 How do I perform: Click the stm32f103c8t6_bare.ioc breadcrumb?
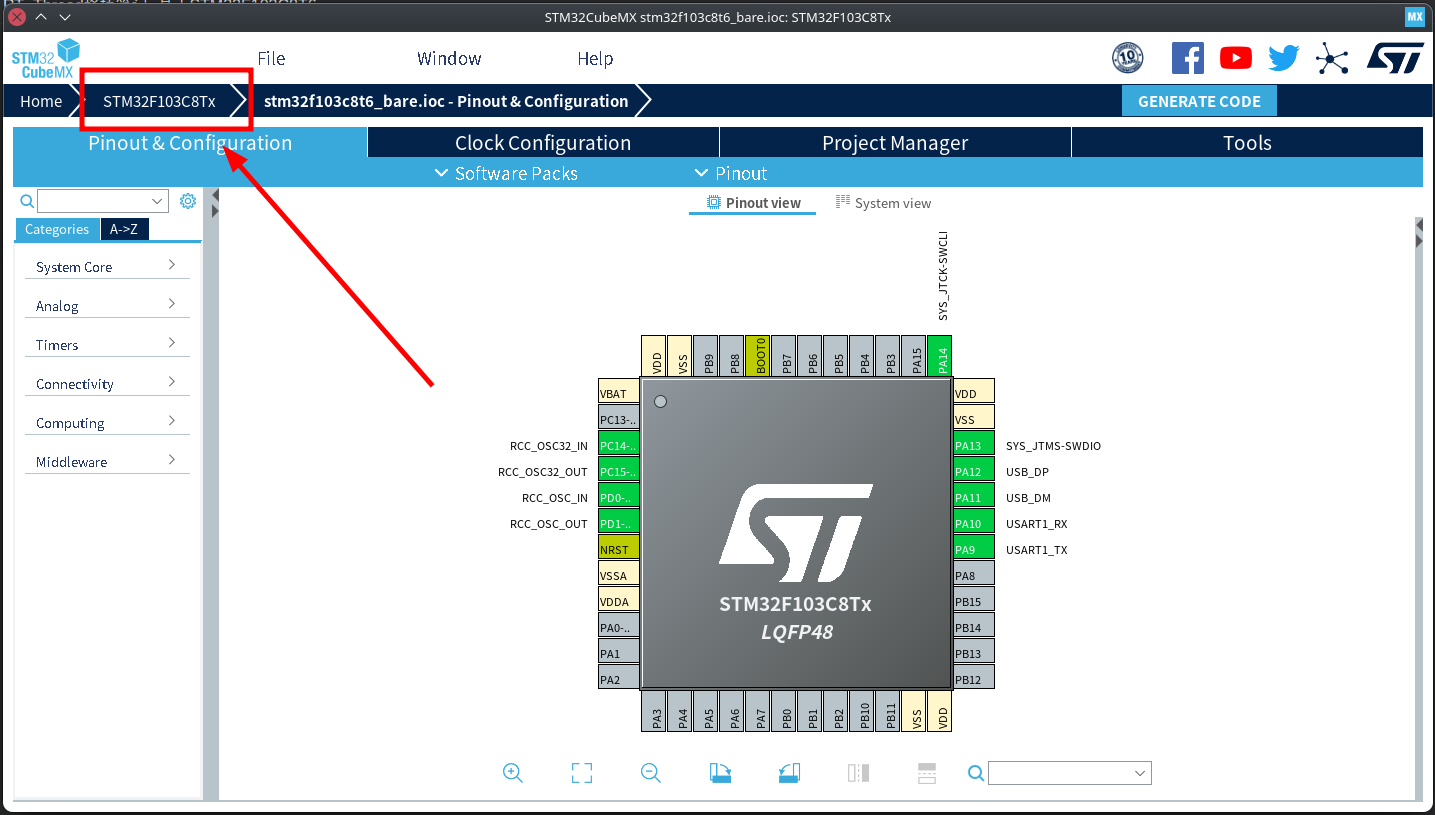[x=446, y=101]
